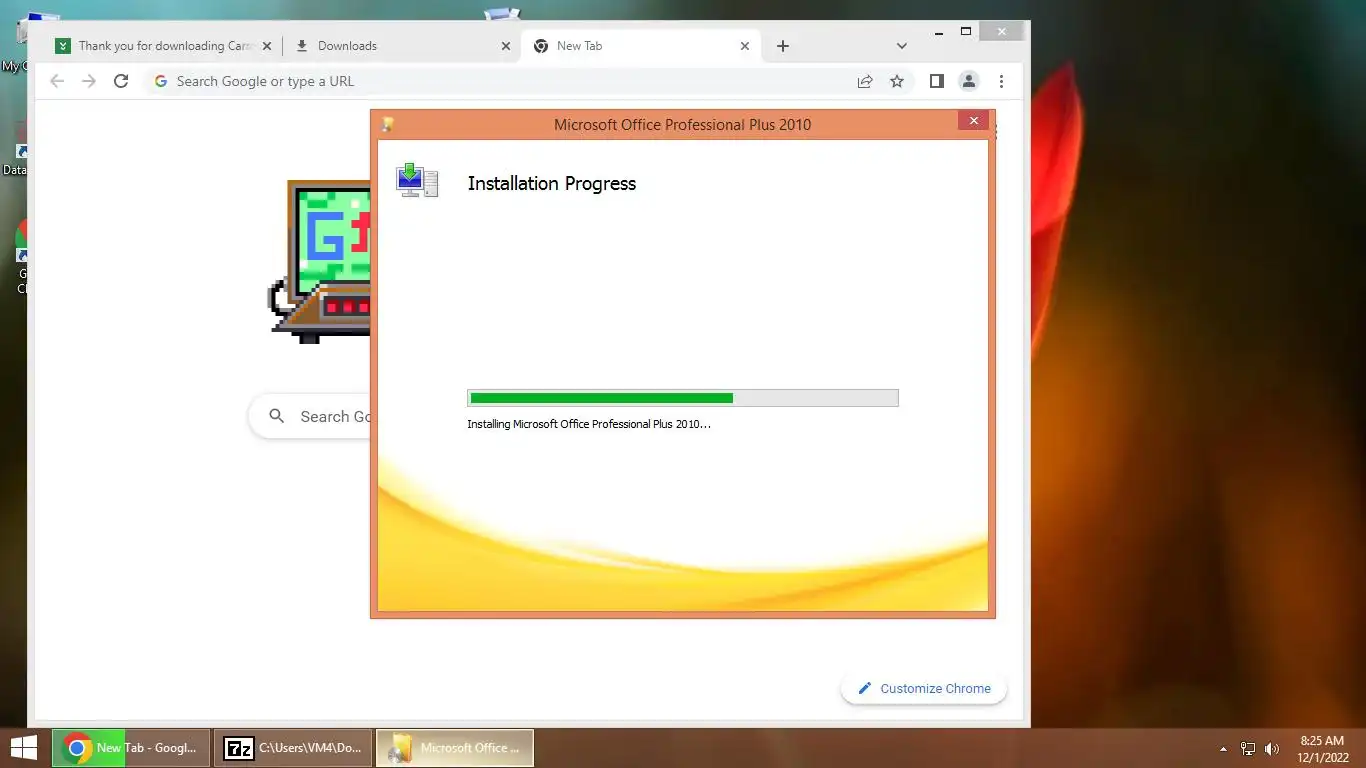
Task: Open Chrome three-dot menu
Action: point(1001,81)
